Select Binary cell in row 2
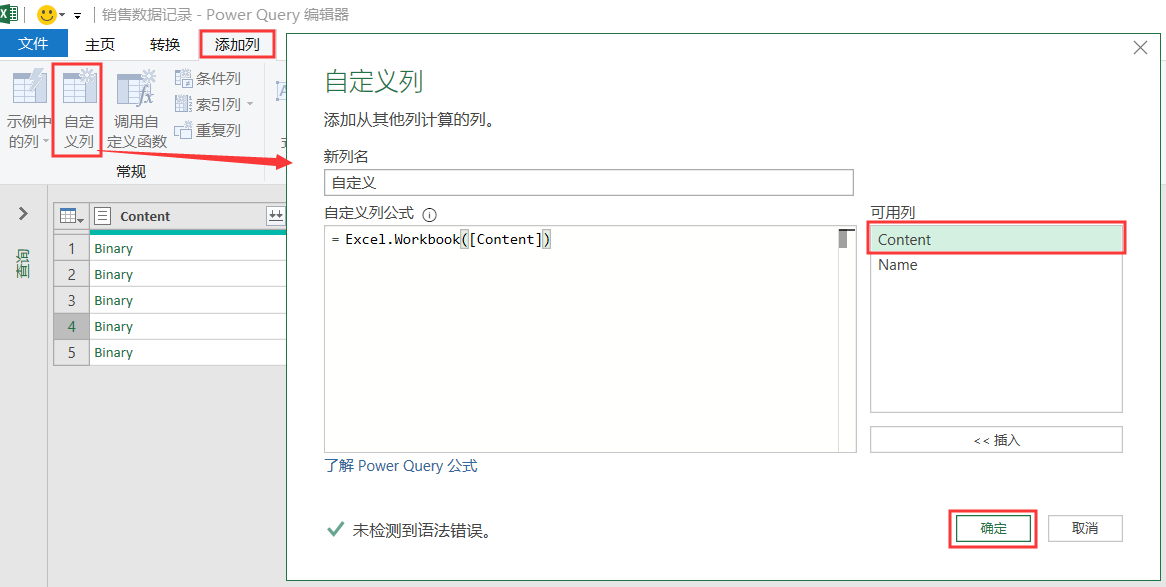The height and width of the screenshot is (587, 1166). point(187,275)
